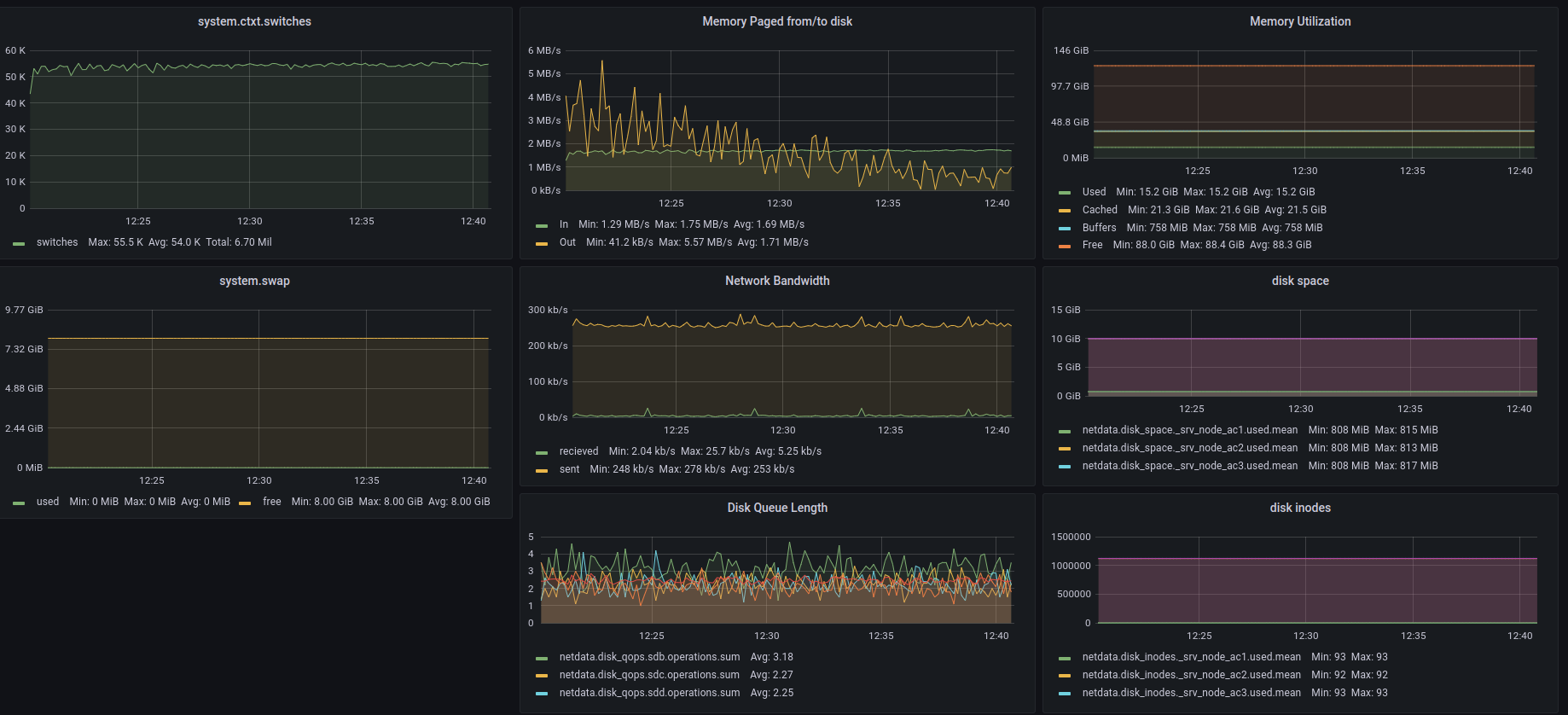Open the system.ctxt.switches panel title menu
1568x715 pixels.
point(254,21)
